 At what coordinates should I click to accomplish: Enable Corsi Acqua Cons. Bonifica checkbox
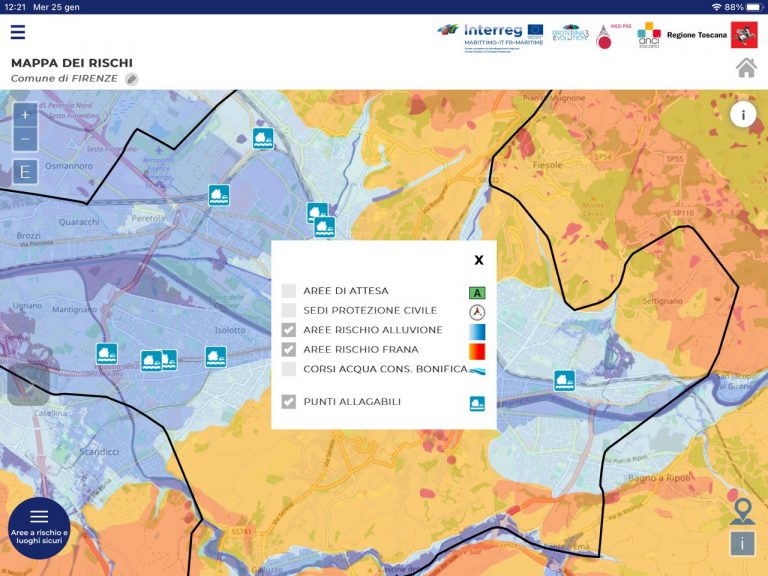click(289, 369)
